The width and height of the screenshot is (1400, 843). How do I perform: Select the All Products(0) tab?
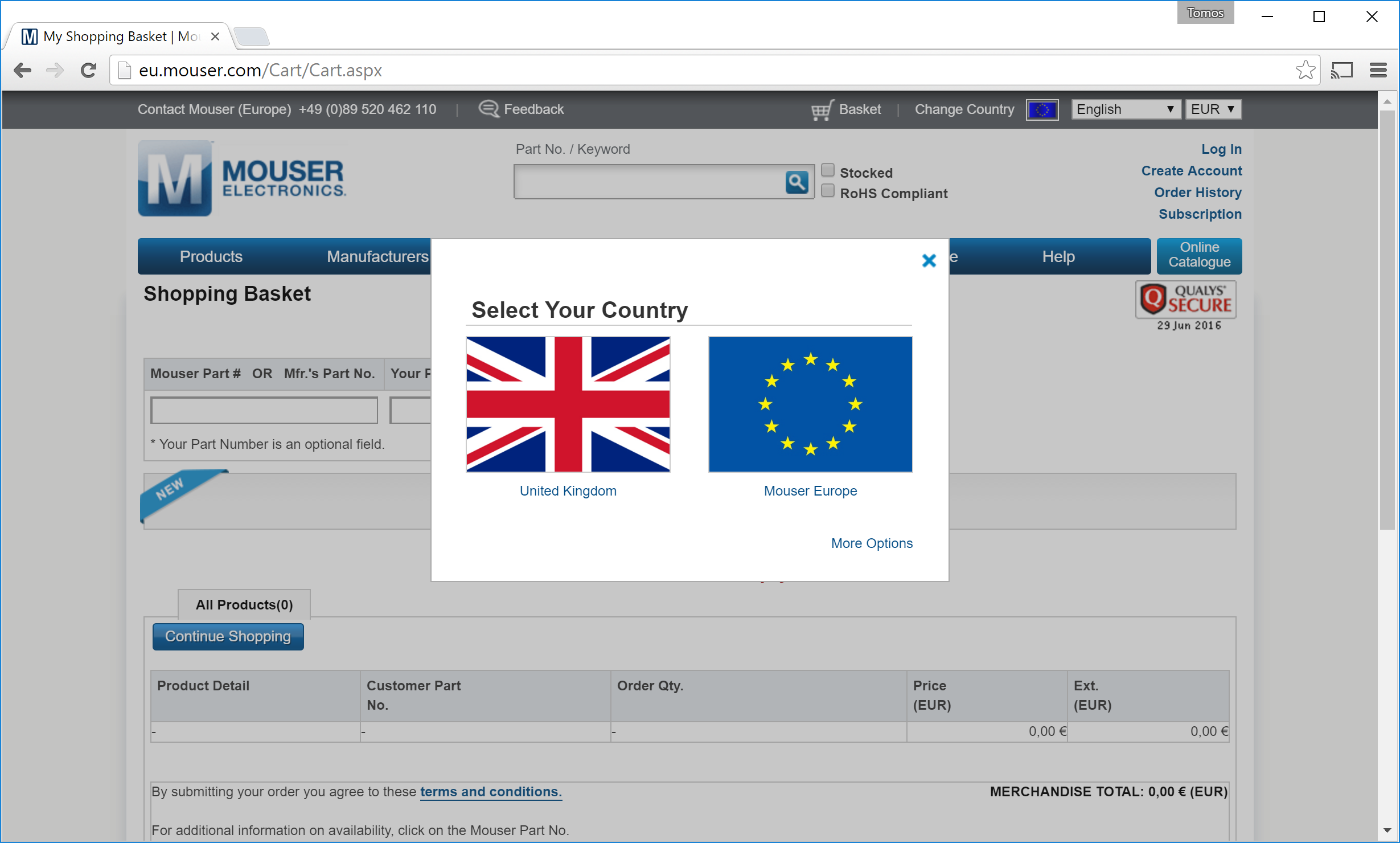pos(244,604)
